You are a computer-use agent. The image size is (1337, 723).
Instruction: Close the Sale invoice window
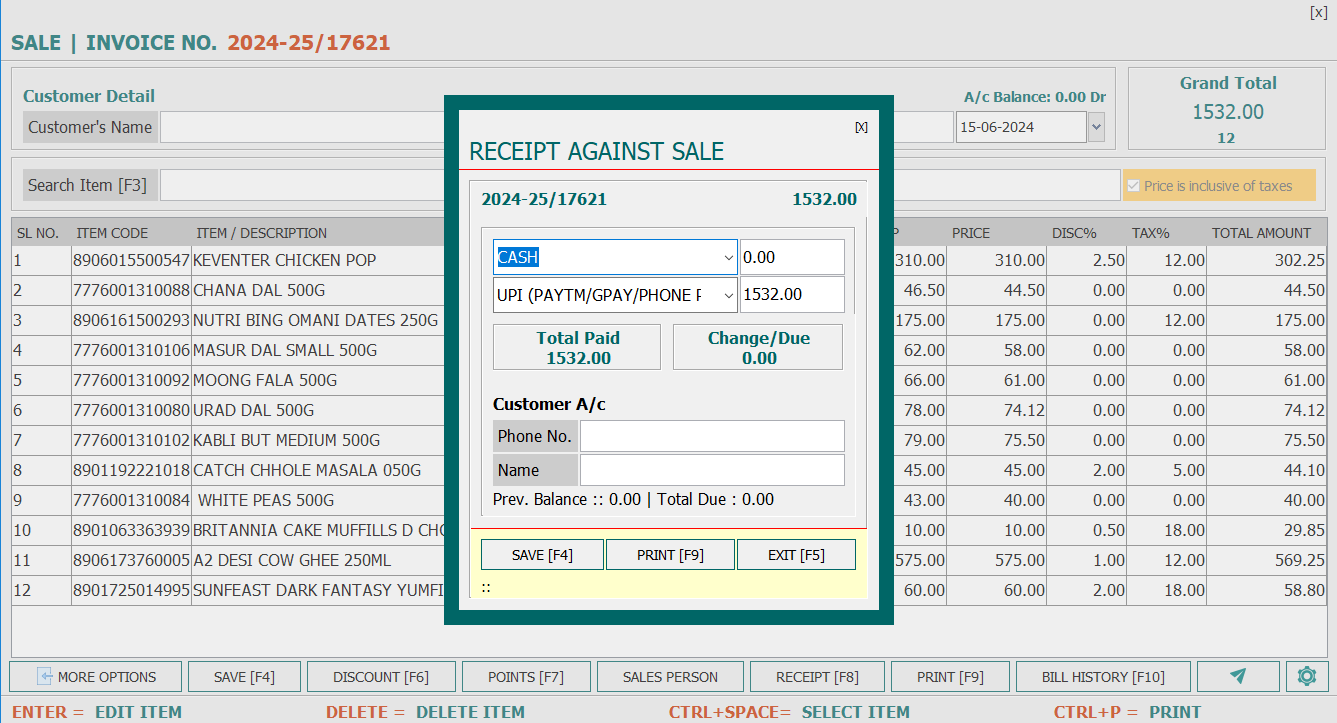(x=1318, y=13)
